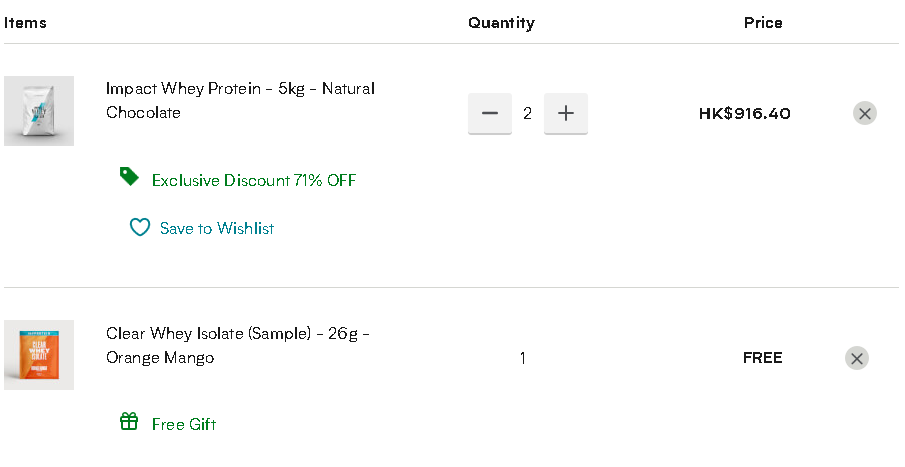Remove Clear Whey Isolate sample from basket

pyautogui.click(x=857, y=358)
